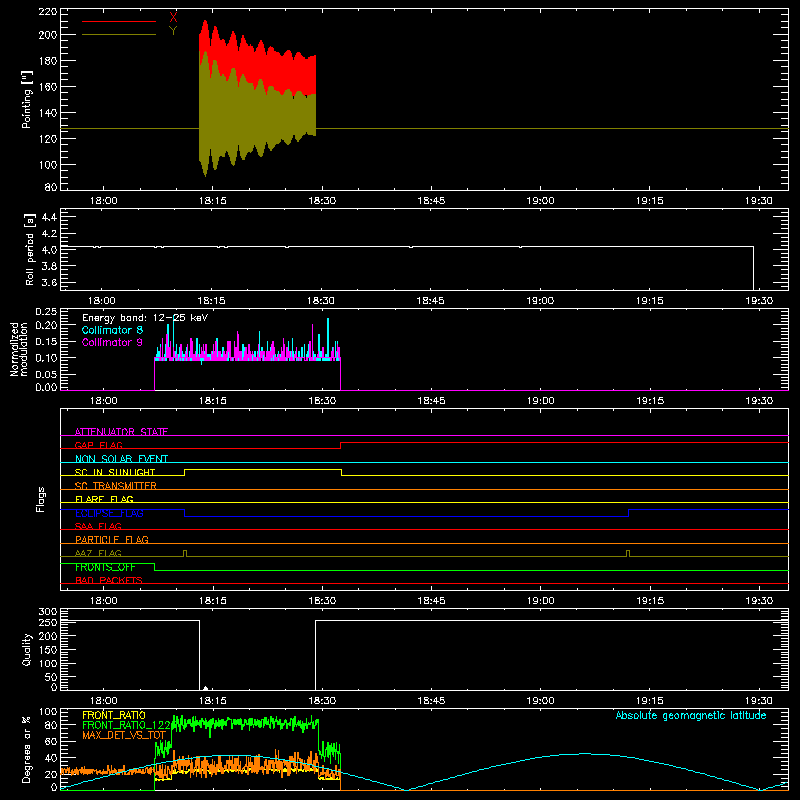Image resolution: width=800 pixels, height=800 pixels.
Task: Click the Energy band: 12-25 keV label
Action: (145, 318)
